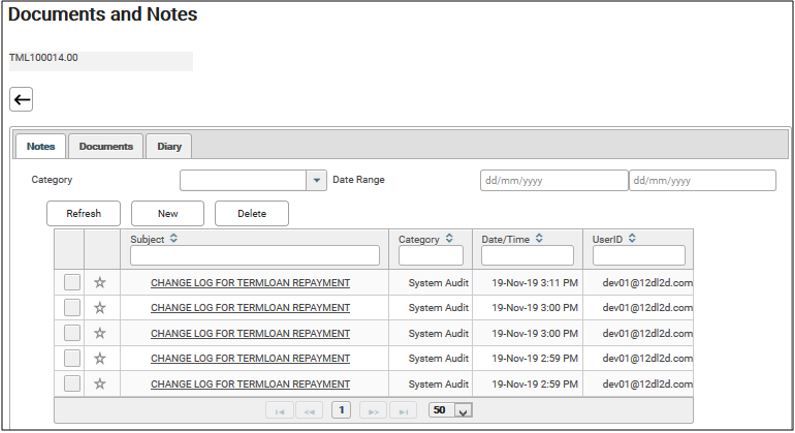The height and width of the screenshot is (433, 795).
Task: Click the Date Range start date field
Action: [553, 180]
